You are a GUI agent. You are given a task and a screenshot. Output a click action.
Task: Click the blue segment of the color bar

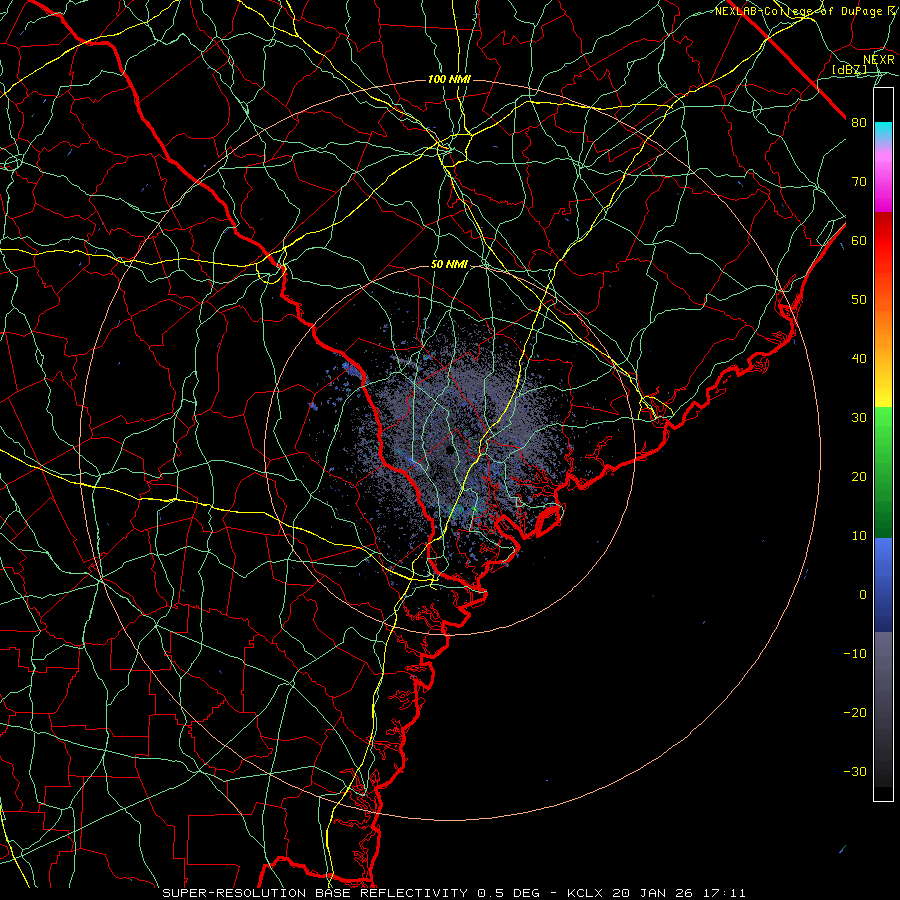pos(883,585)
